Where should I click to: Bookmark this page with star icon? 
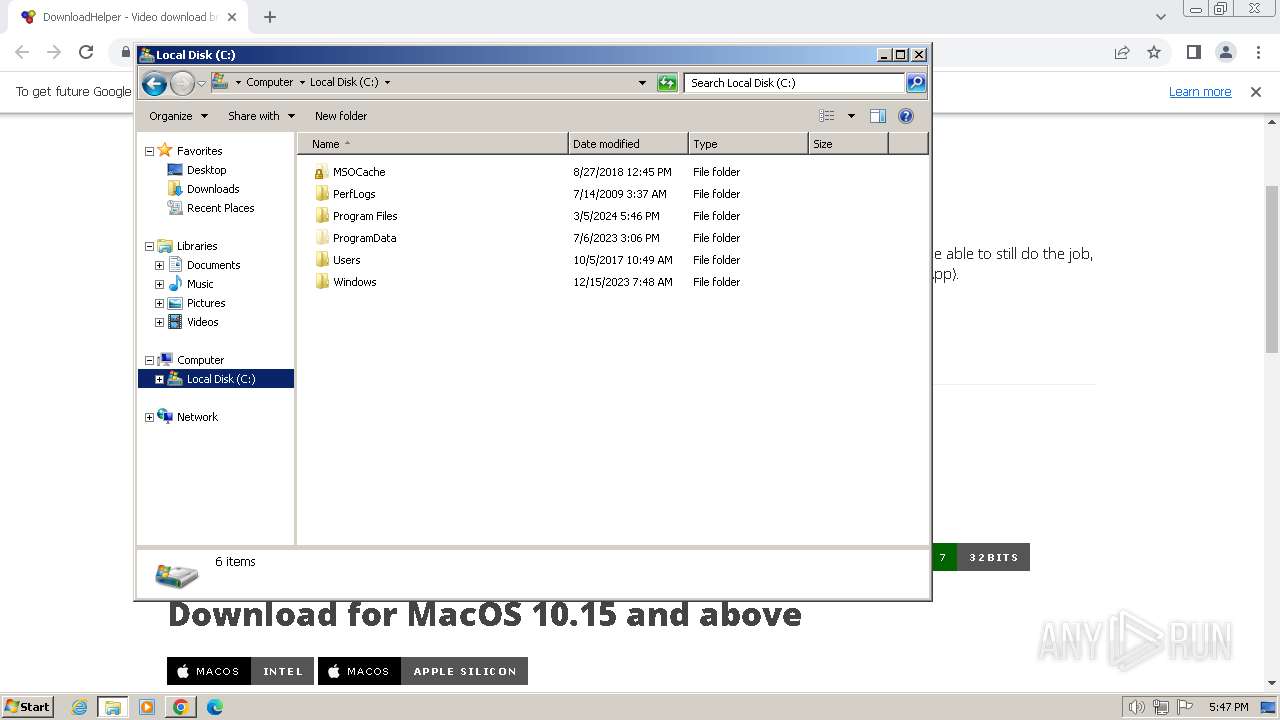[x=1154, y=52]
